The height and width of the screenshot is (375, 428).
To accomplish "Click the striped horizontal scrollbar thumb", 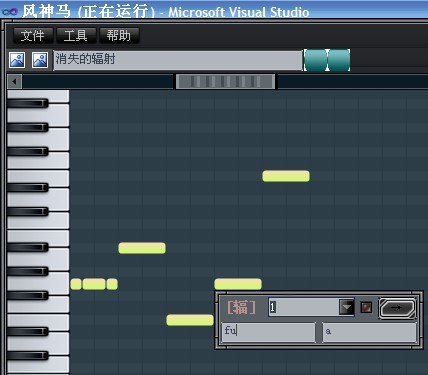I will tap(226, 82).
